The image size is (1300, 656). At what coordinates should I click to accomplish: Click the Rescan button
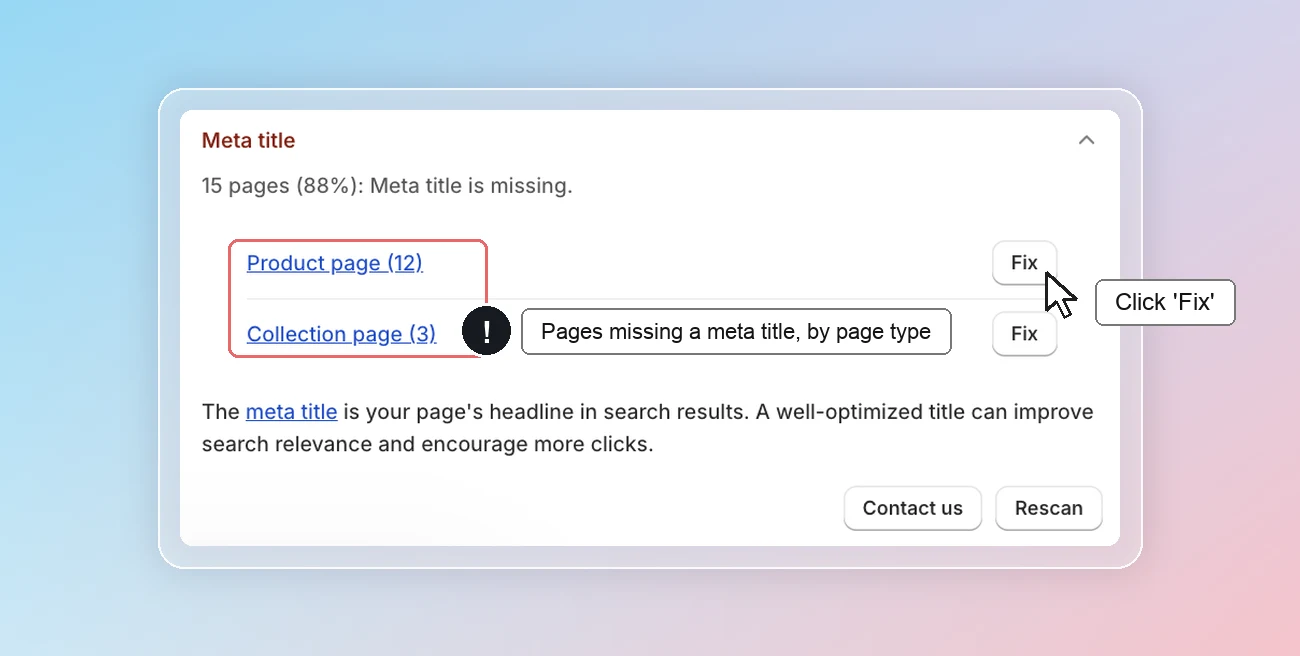tap(1048, 508)
